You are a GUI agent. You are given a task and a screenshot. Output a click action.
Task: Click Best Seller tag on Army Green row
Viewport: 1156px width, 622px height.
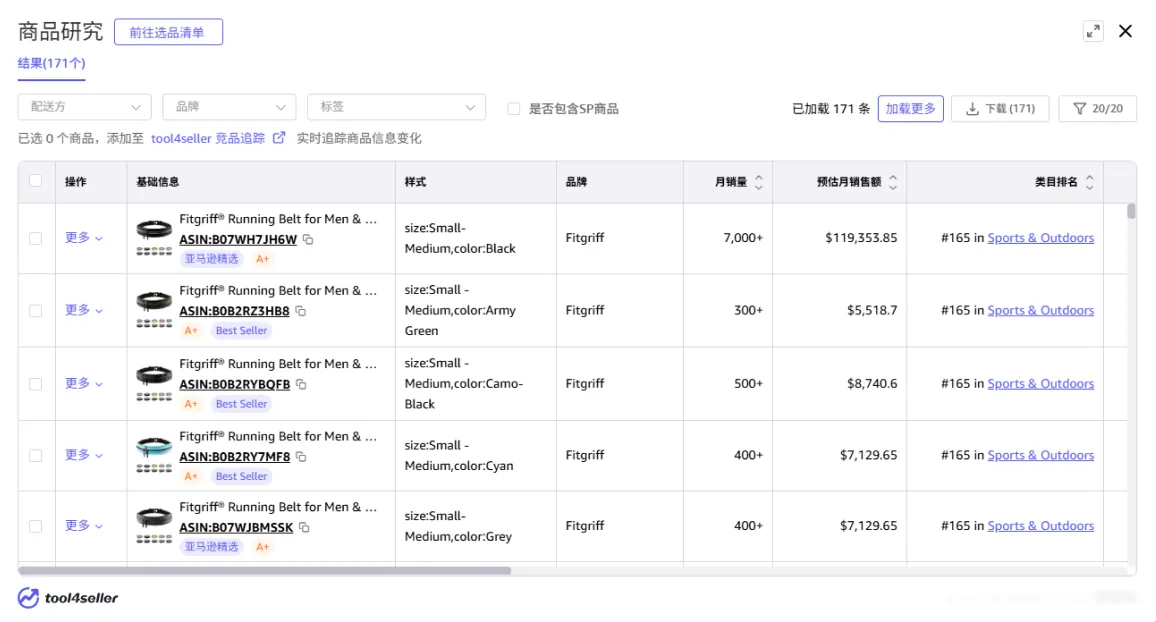[x=241, y=330]
